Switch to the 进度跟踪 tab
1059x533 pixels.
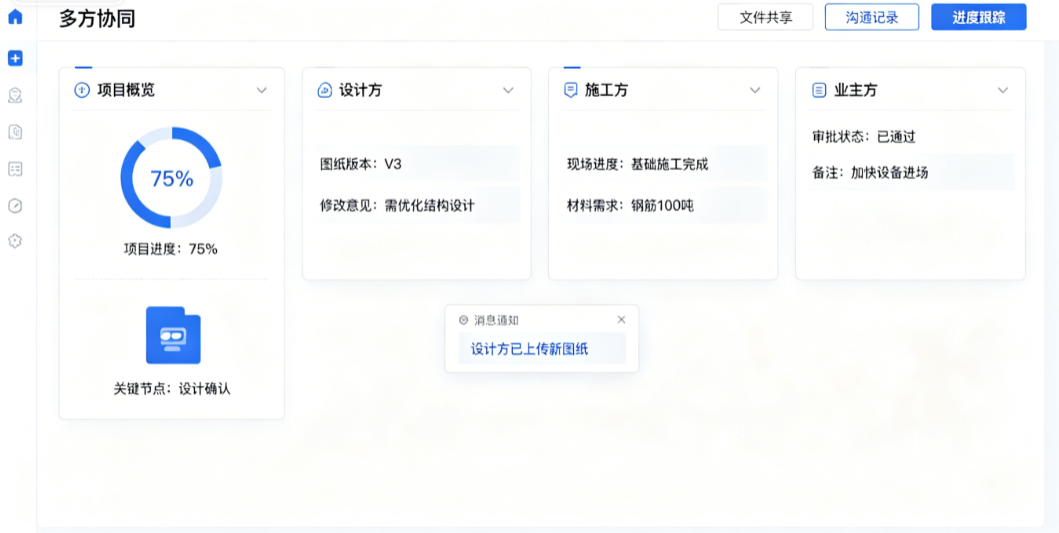point(979,17)
